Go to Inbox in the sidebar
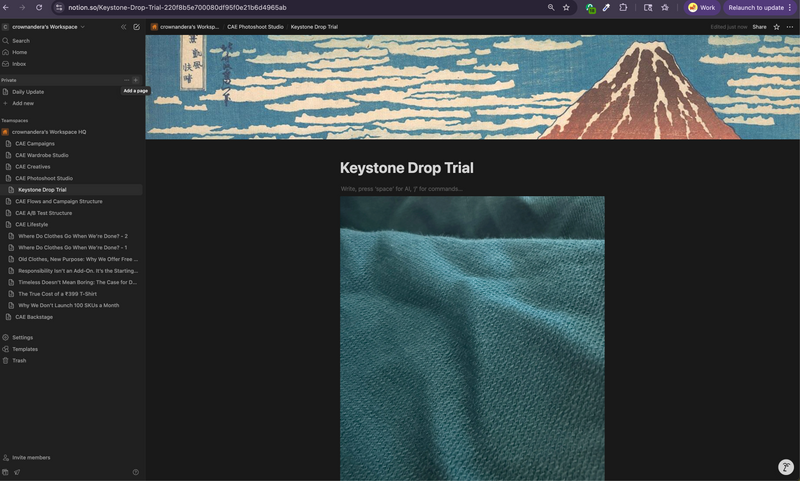The image size is (800, 481). coord(19,63)
